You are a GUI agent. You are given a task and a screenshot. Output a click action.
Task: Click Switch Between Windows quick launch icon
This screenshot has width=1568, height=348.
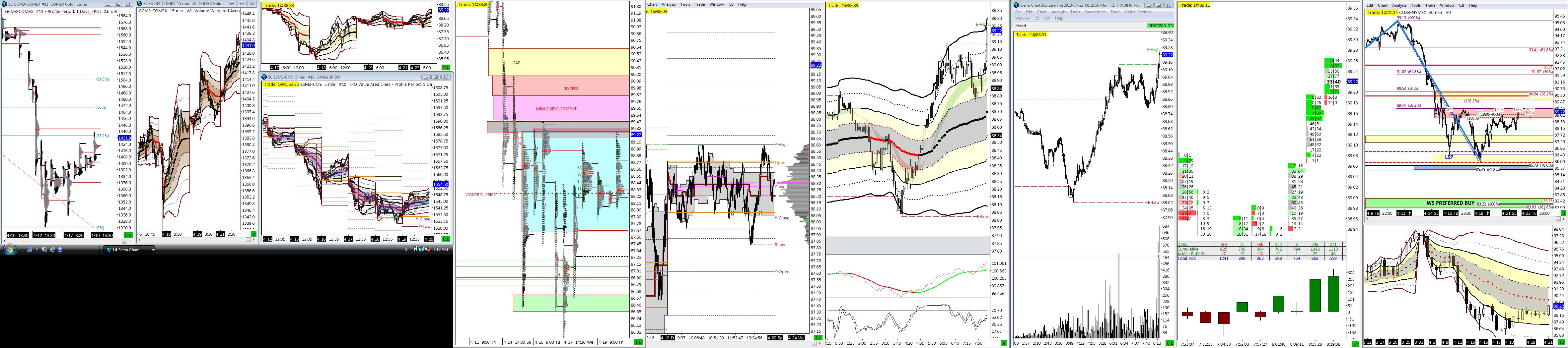pyautogui.click(x=44, y=250)
